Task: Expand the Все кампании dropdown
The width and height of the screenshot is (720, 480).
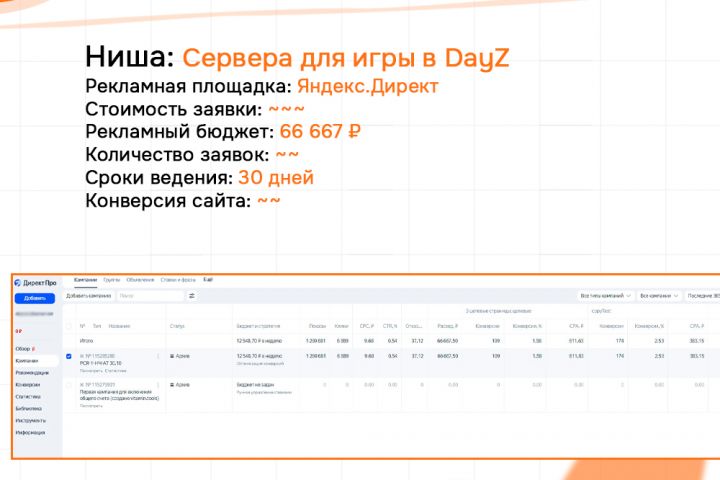Action: click(659, 296)
